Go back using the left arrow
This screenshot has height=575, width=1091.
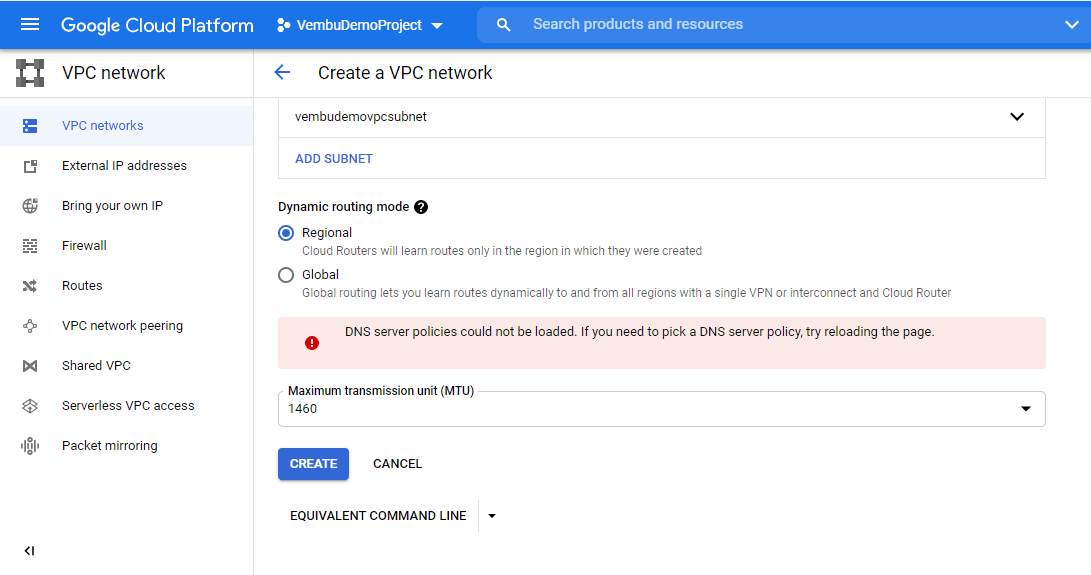coord(282,72)
